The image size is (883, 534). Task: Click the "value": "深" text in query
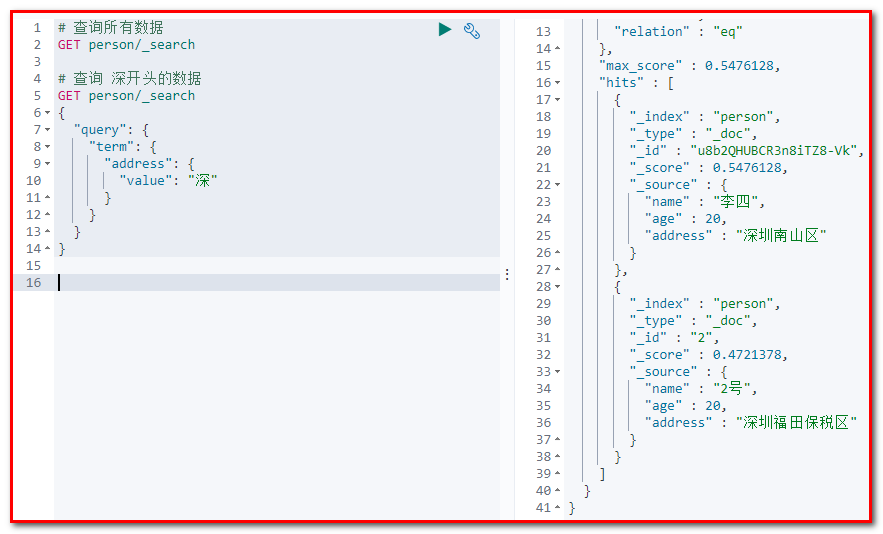[168, 181]
